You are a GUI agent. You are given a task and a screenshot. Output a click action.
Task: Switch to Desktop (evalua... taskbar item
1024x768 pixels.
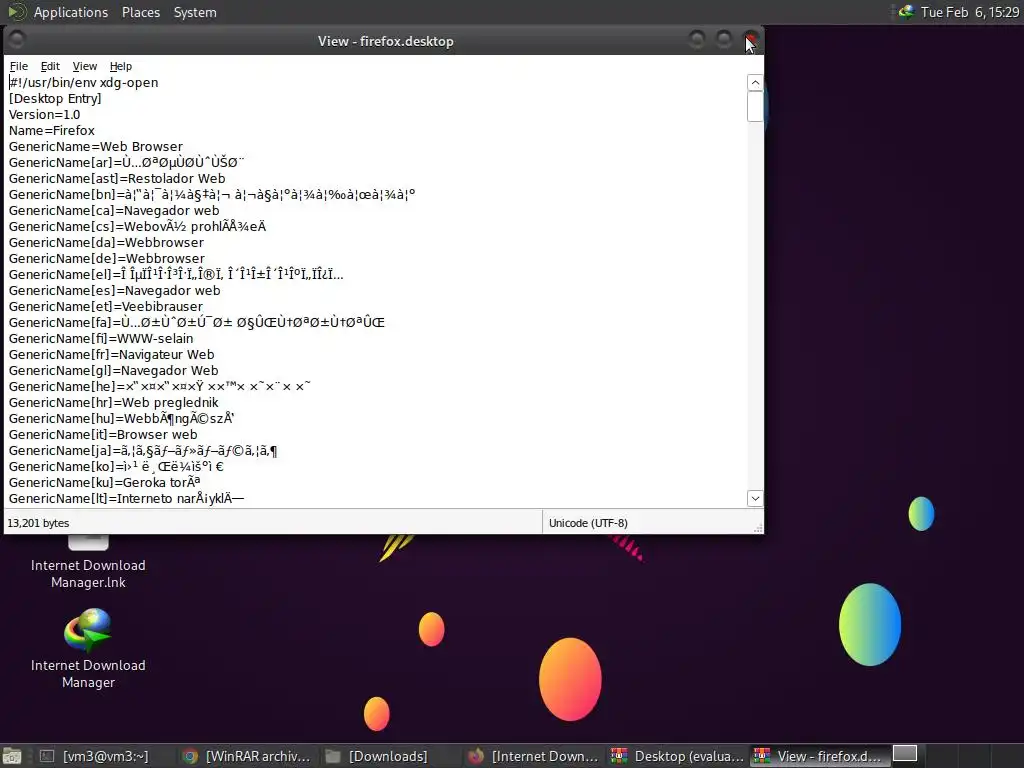pyautogui.click(x=677, y=756)
